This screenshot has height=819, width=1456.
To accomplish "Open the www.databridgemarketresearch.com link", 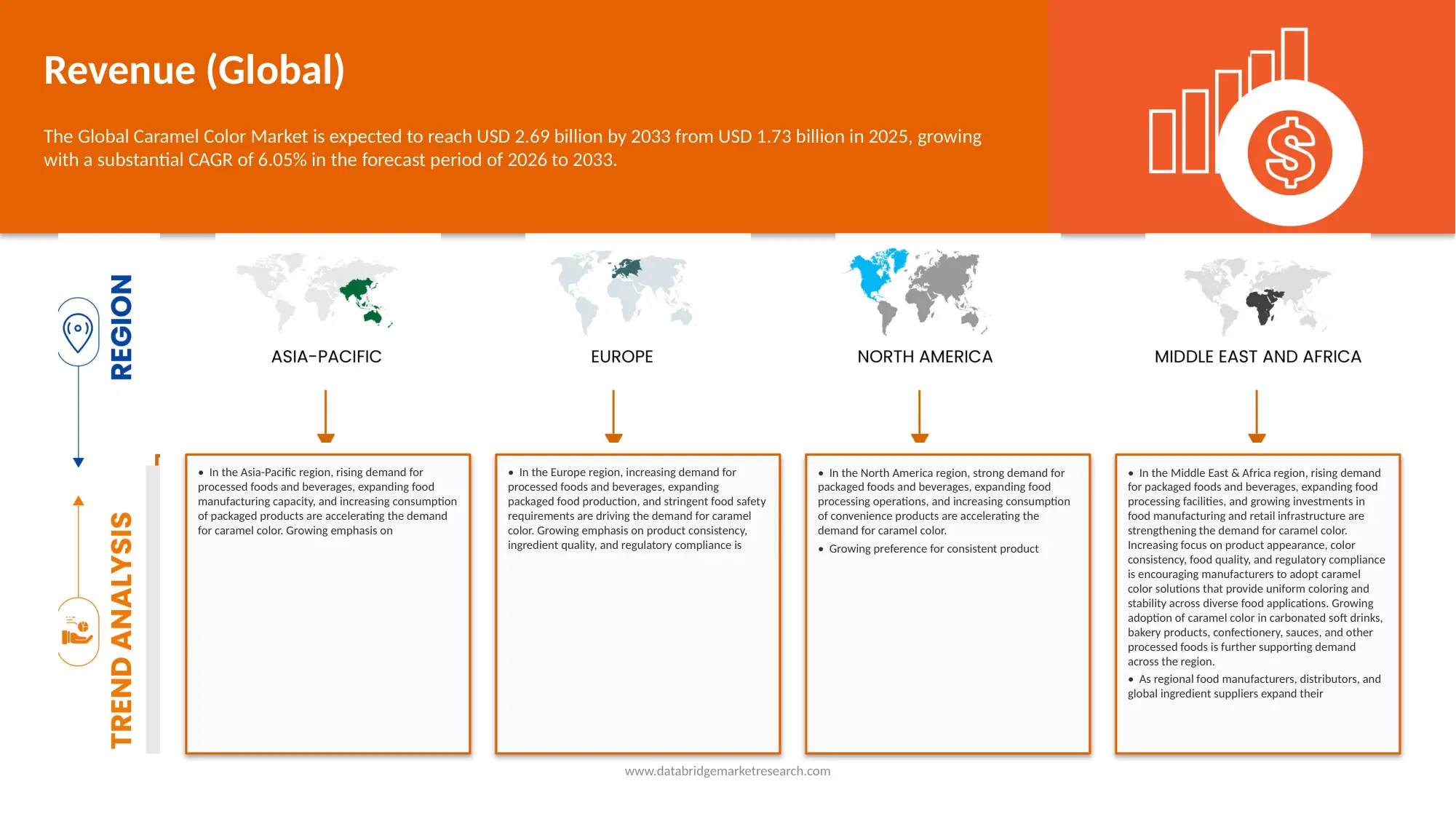I will click(x=728, y=771).
